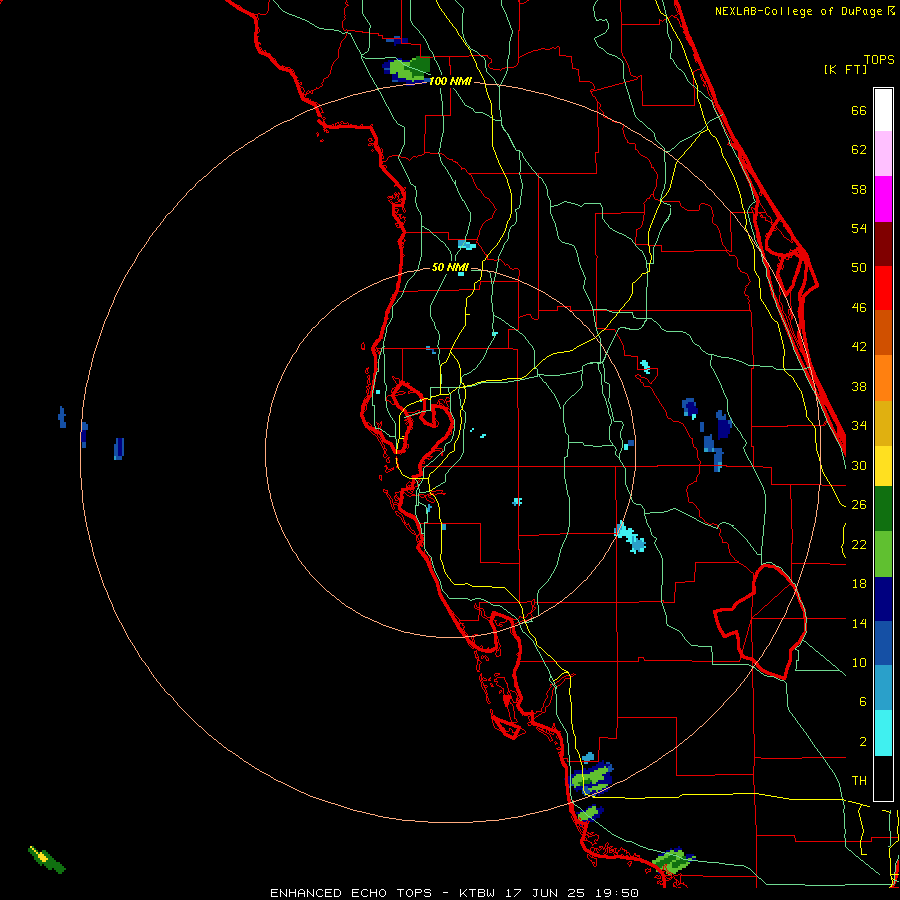Screen dimensions: 900x900
Task: Click the 58 value in the legend
Action: click(x=859, y=189)
